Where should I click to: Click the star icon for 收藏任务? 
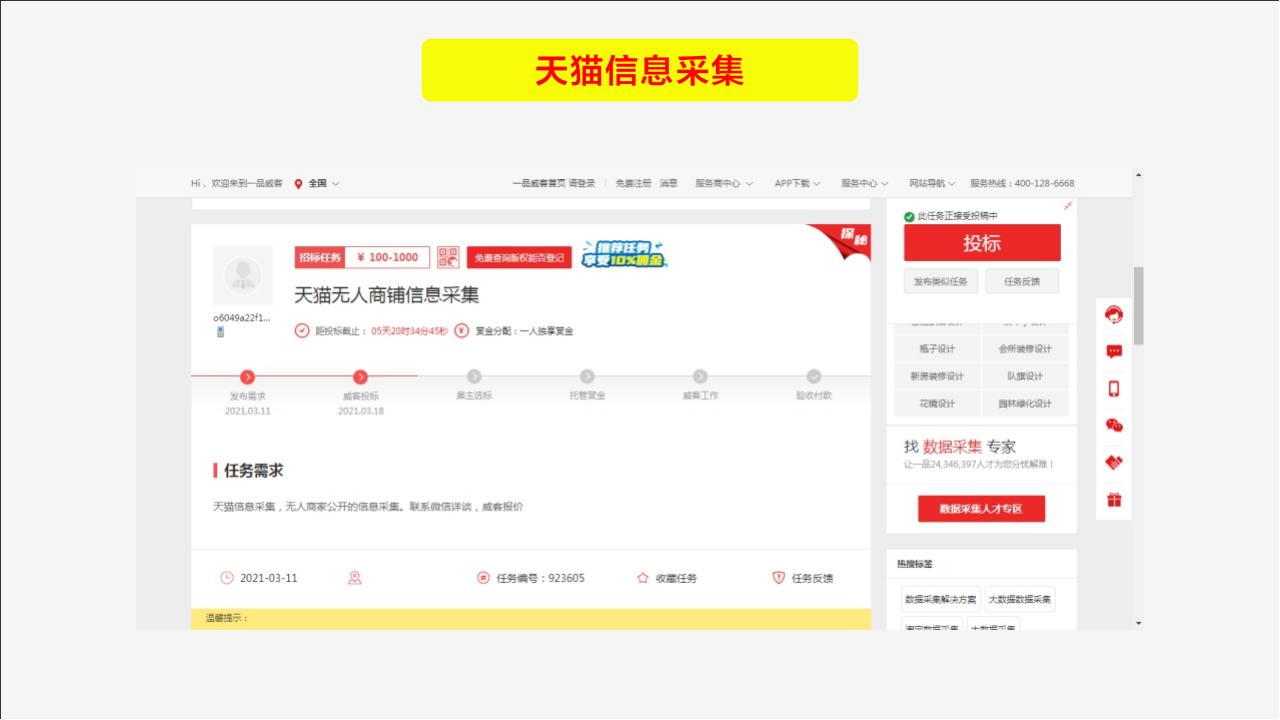point(643,578)
